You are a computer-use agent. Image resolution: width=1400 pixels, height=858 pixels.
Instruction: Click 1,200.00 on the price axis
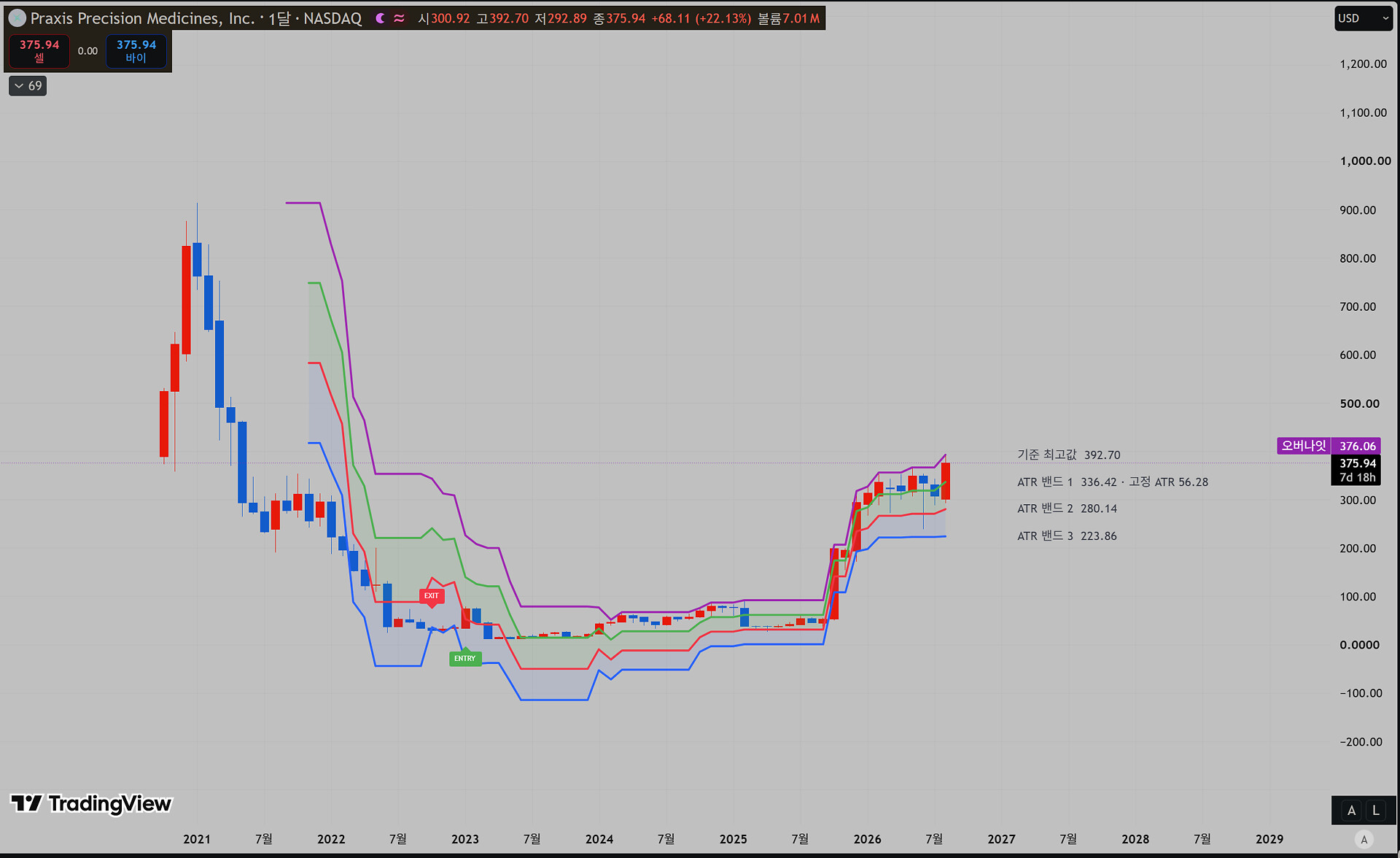pos(1363,64)
